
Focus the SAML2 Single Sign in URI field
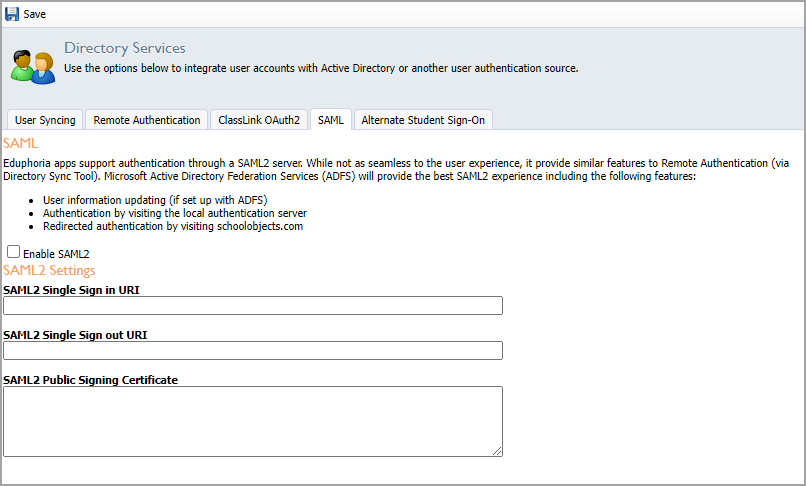pyautogui.click(x=253, y=305)
